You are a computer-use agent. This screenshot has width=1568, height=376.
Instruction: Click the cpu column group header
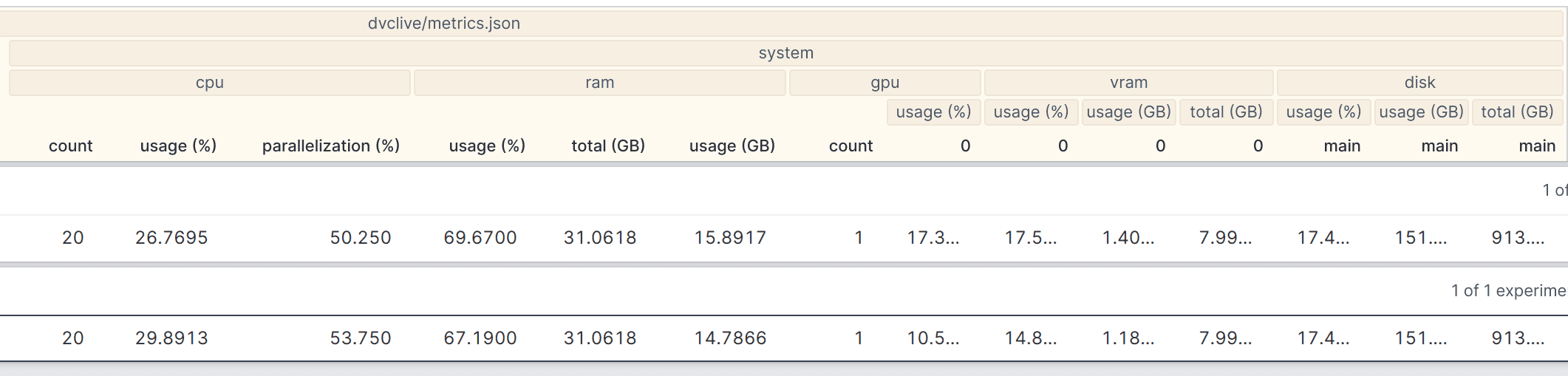210,83
